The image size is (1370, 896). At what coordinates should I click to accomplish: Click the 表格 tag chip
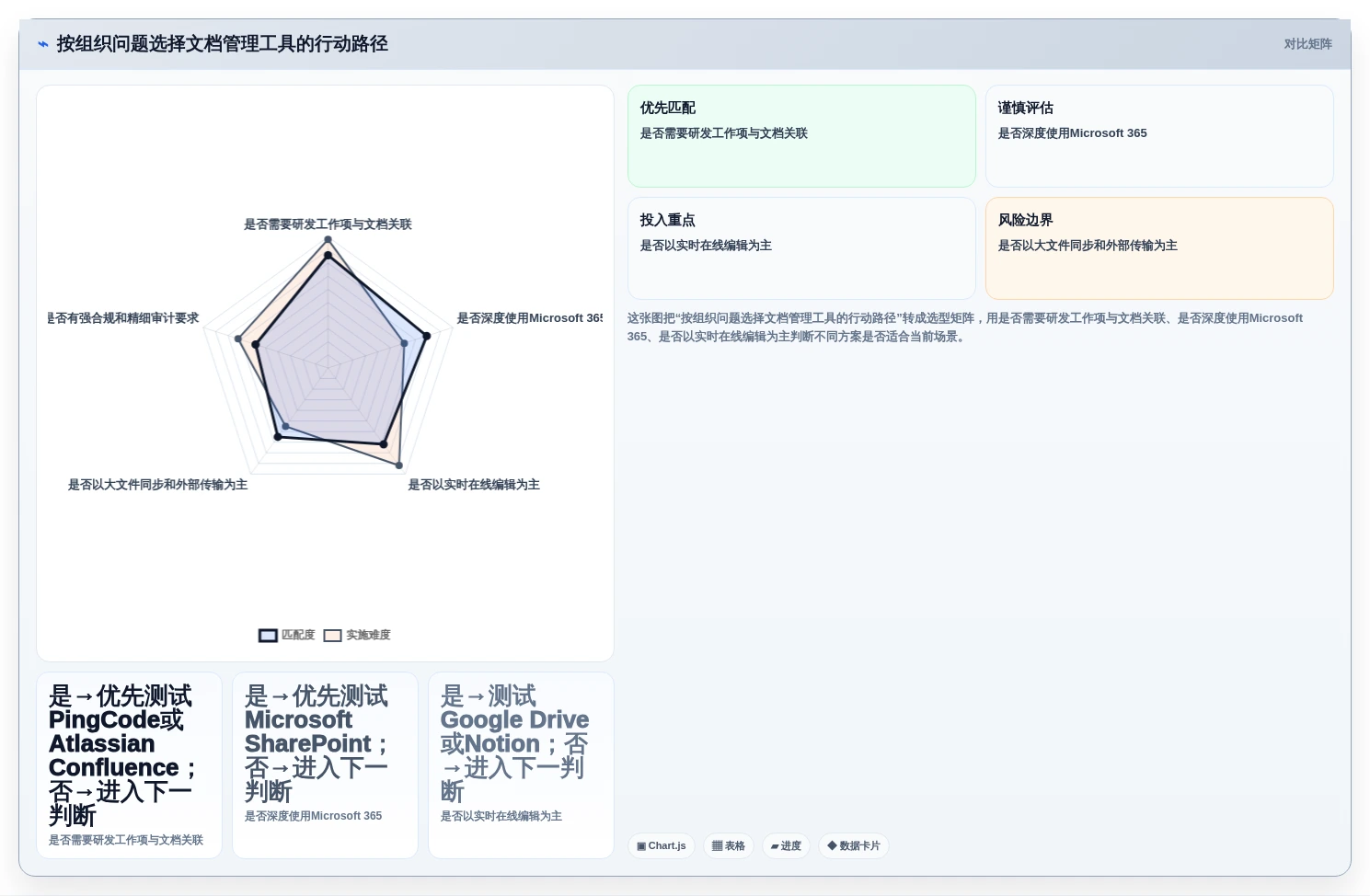[728, 846]
